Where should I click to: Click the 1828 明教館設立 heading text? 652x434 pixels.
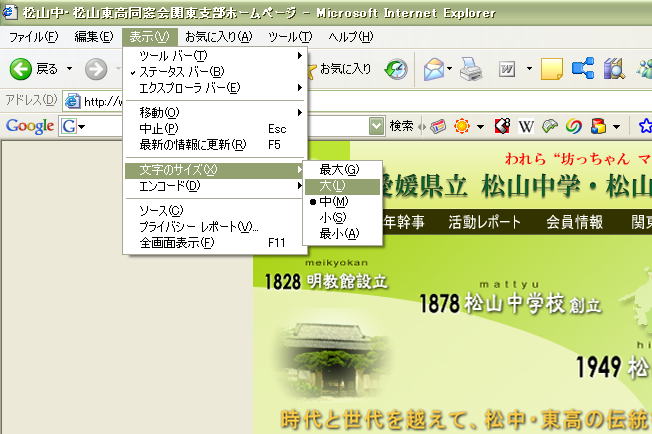[x=326, y=281]
